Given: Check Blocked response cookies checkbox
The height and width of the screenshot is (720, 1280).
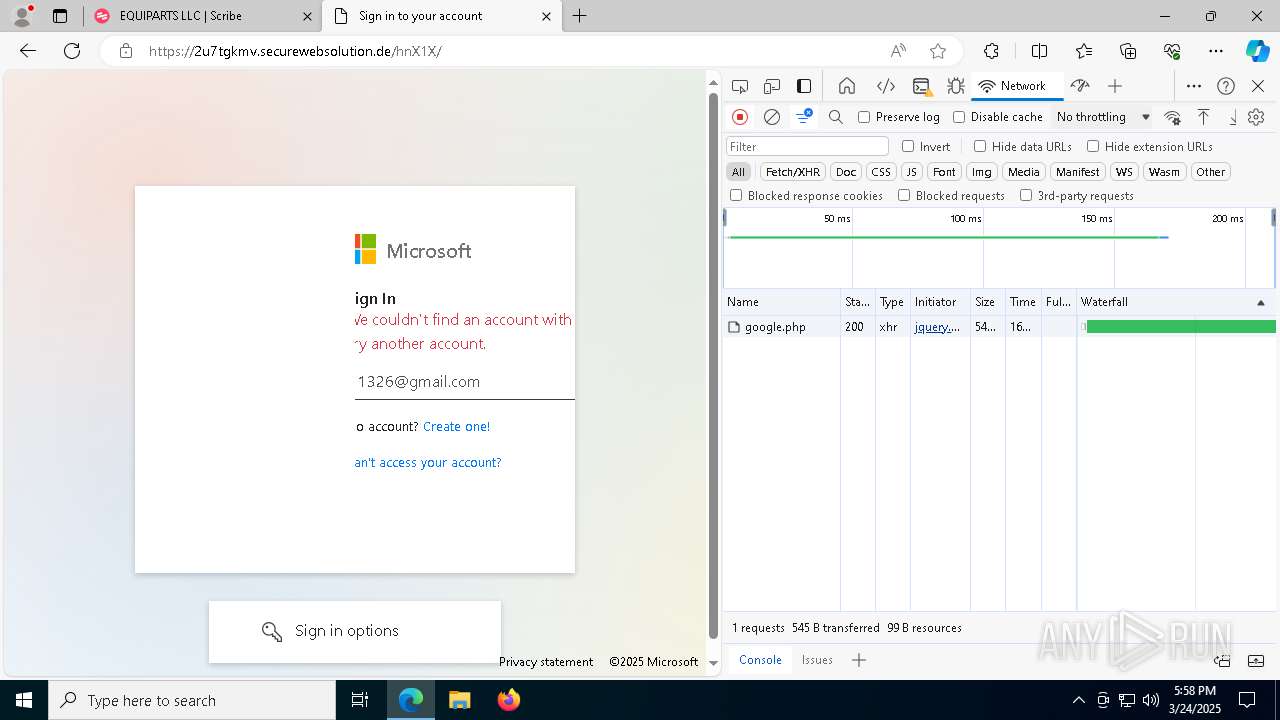Looking at the screenshot, I should 736,196.
